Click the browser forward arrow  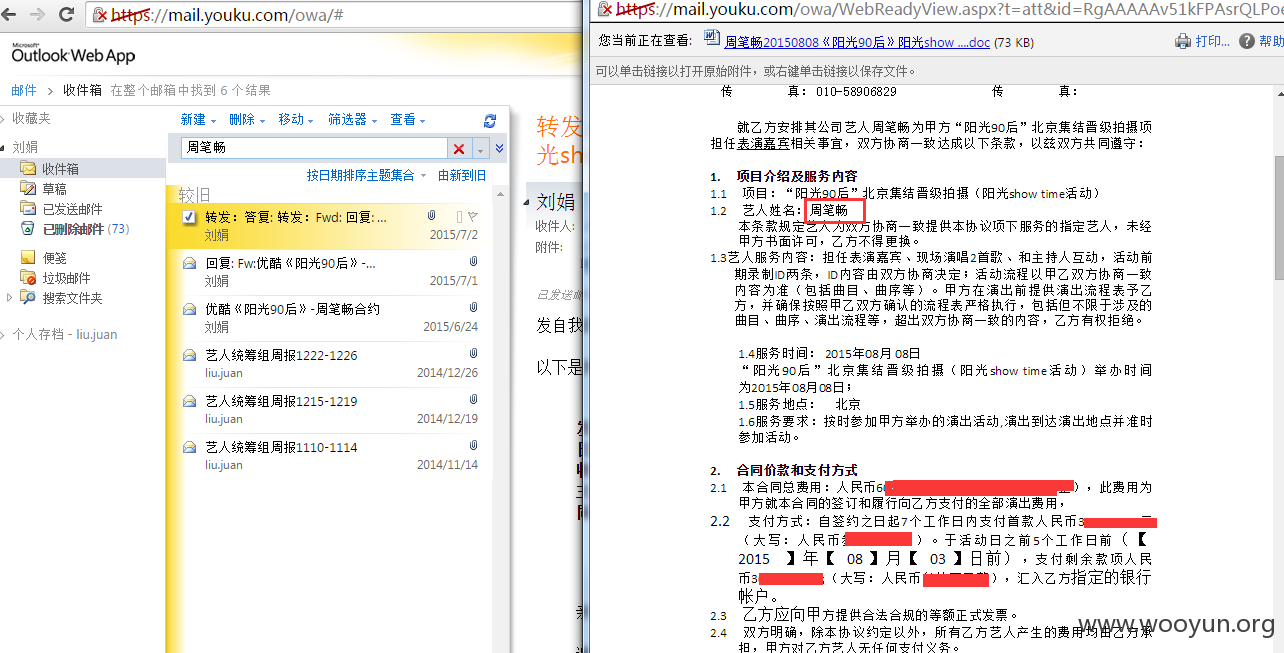coord(38,15)
